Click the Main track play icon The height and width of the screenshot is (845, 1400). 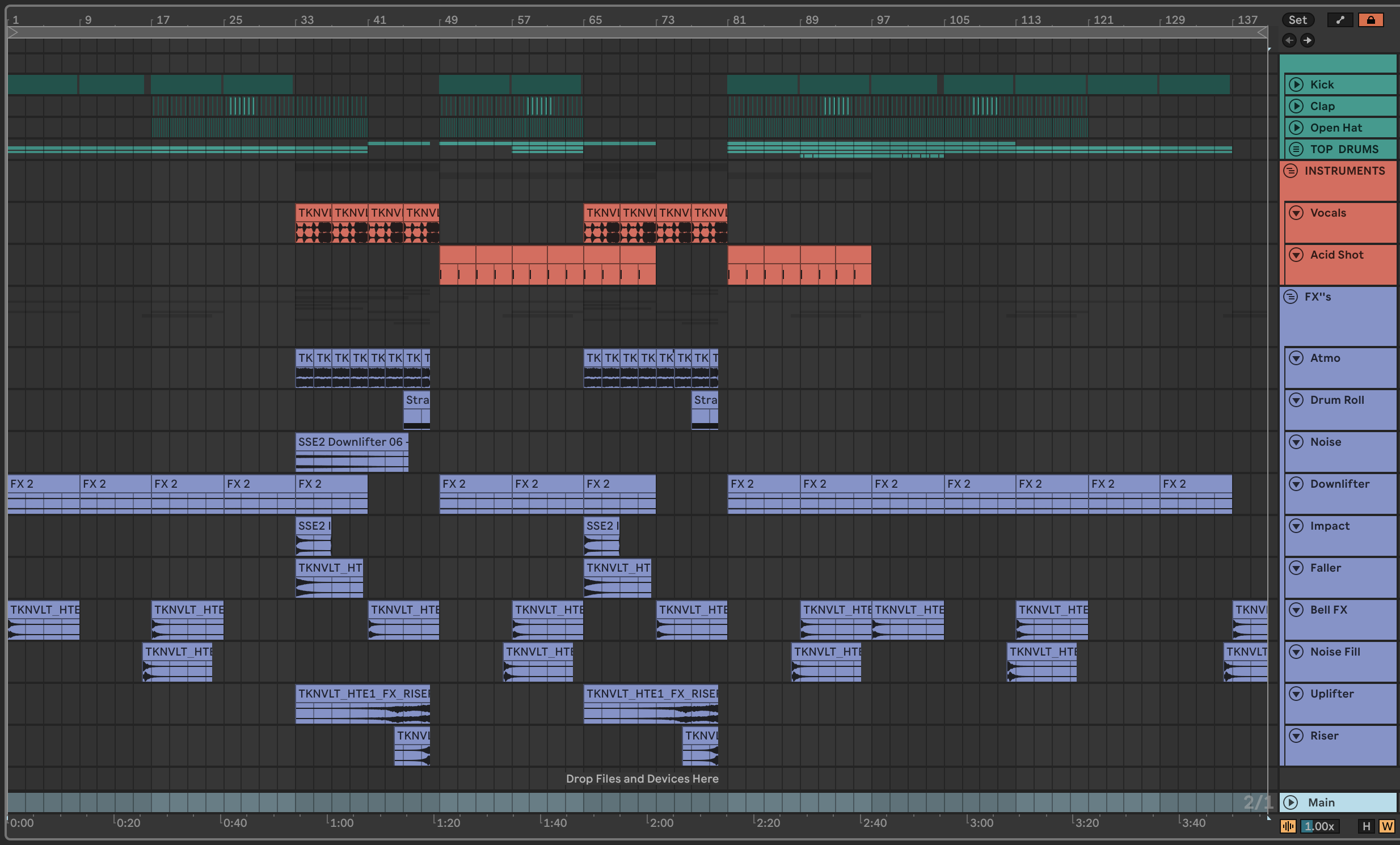point(1291,802)
